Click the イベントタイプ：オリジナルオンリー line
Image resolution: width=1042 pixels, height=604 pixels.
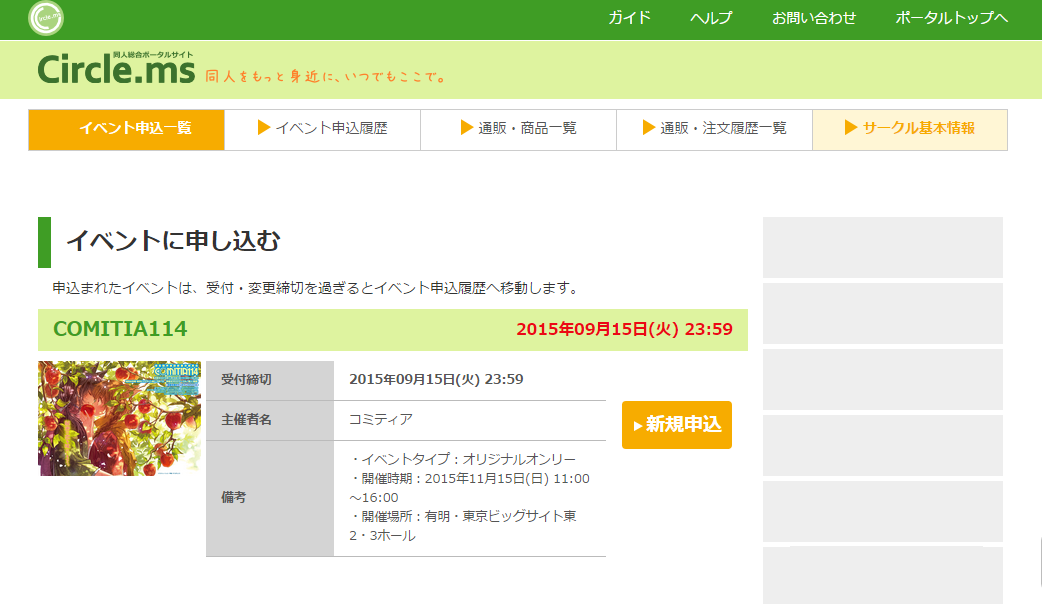click(463, 459)
